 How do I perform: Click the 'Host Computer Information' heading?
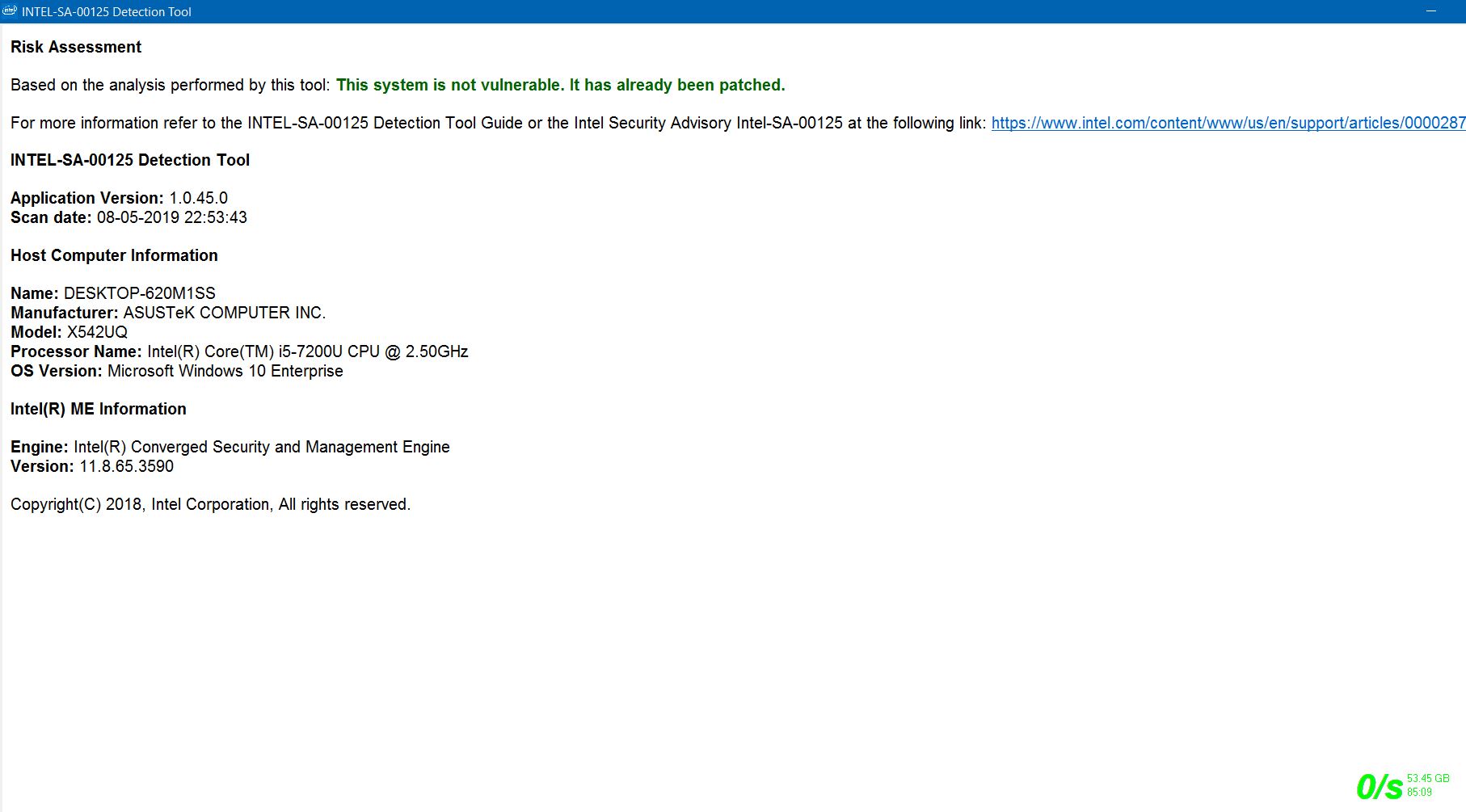point(114,255)
